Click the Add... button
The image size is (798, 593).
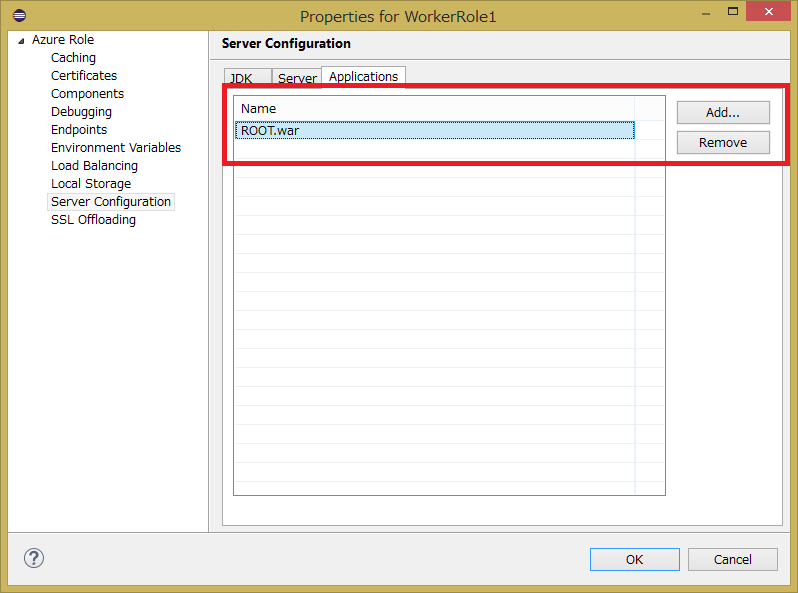tap(723, 112)
